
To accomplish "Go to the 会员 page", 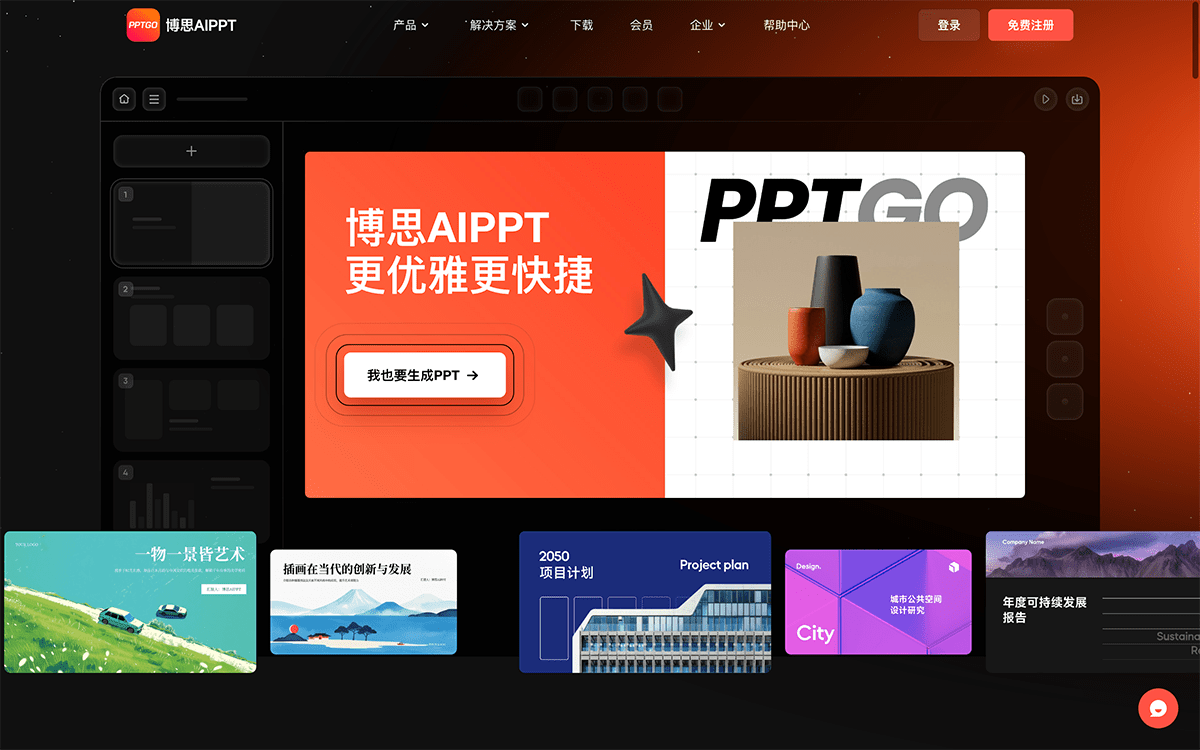I will pos(641,25).
